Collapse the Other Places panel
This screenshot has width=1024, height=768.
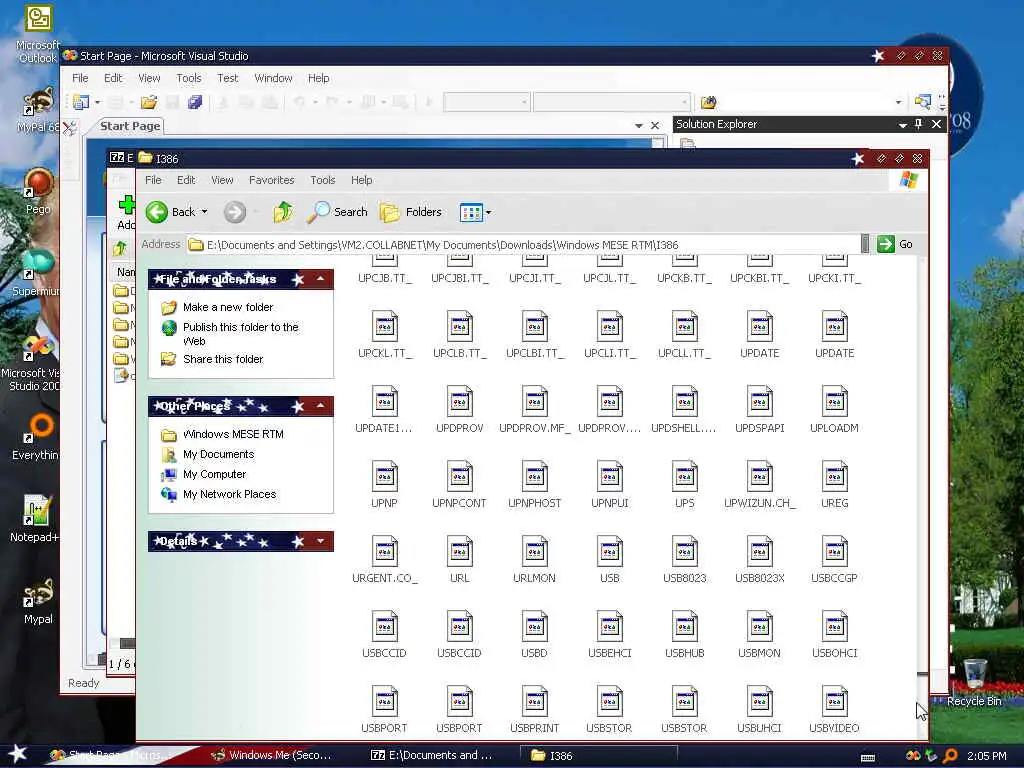321,406
